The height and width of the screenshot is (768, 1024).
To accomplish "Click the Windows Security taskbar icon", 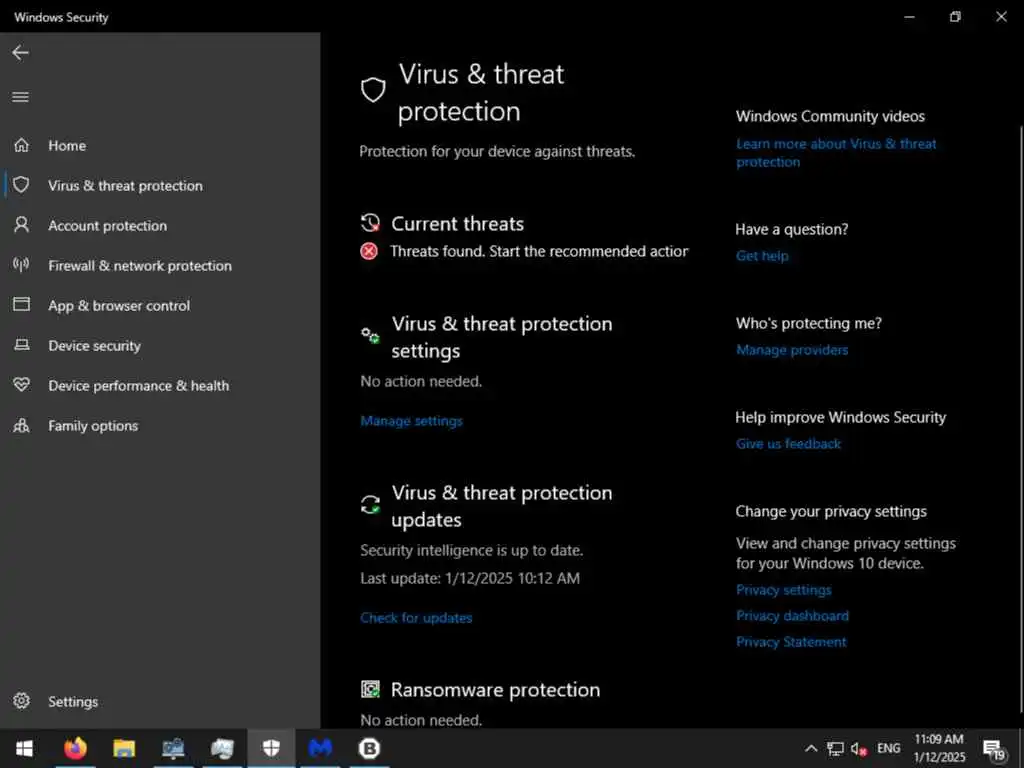I will click(x=271, y=748).
